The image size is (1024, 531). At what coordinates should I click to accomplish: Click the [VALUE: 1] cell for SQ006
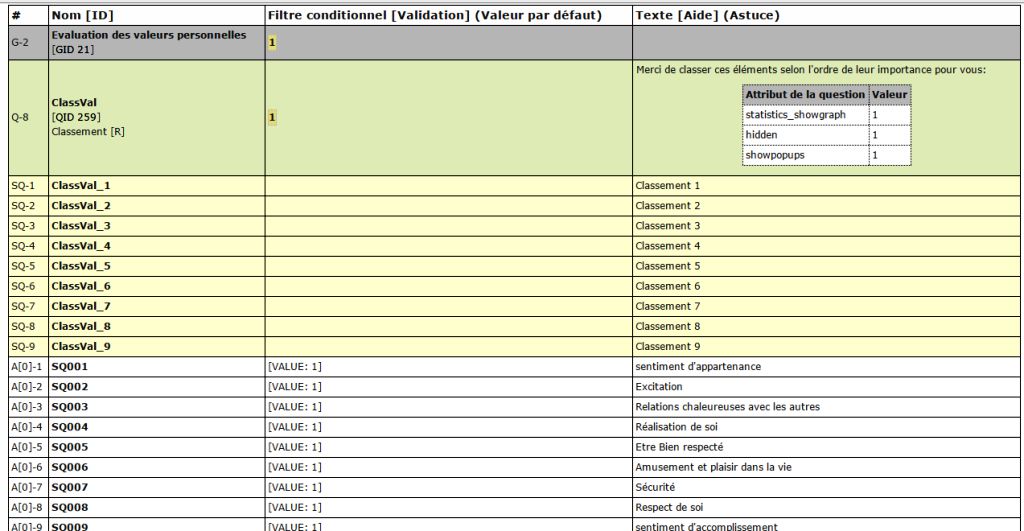(x=295, y=467)
